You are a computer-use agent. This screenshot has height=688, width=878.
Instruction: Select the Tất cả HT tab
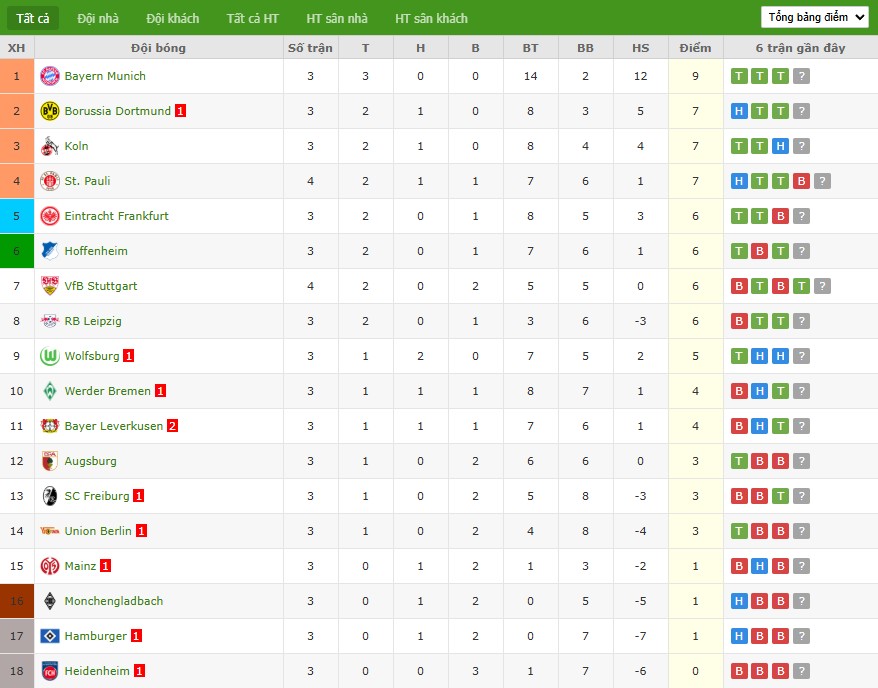[x=252, y=18]
